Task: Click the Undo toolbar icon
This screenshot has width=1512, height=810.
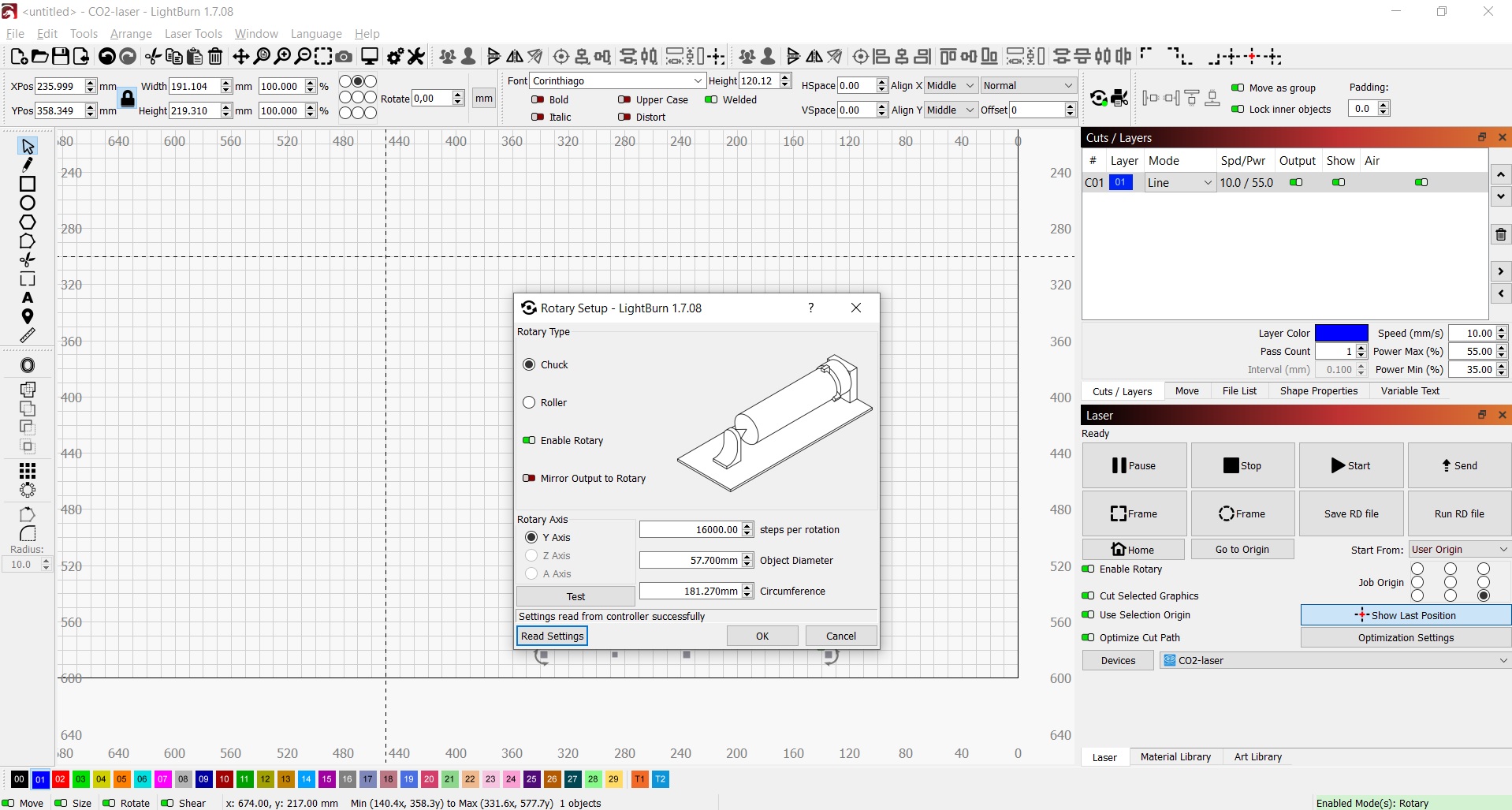Action: pos(107,57)
